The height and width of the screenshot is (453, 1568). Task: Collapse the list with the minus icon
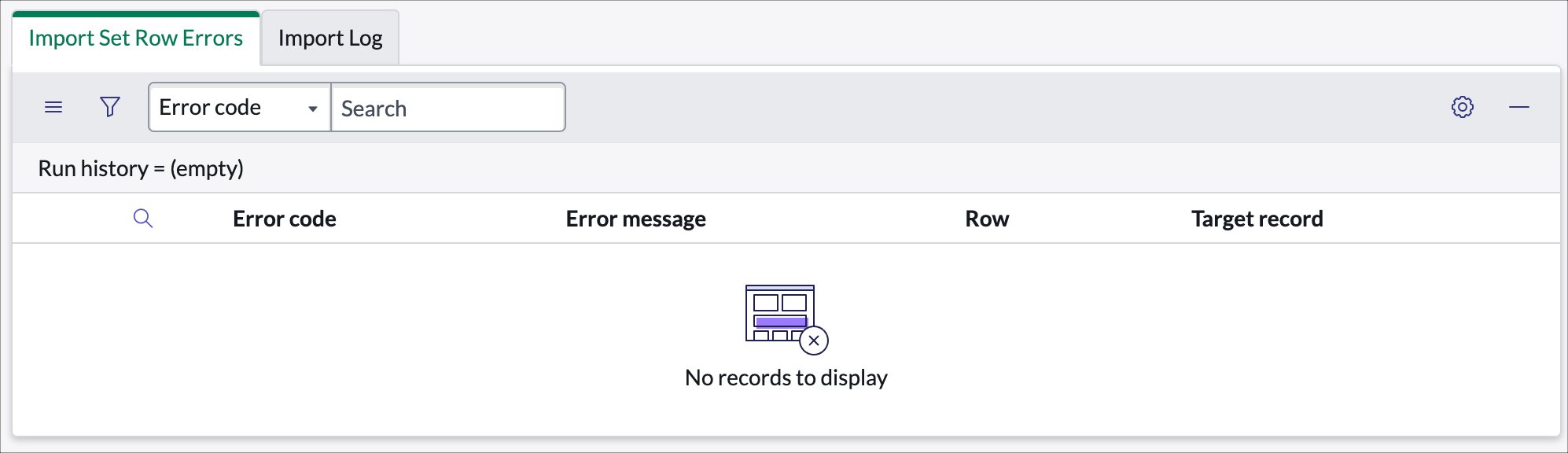click(1519, 107)
